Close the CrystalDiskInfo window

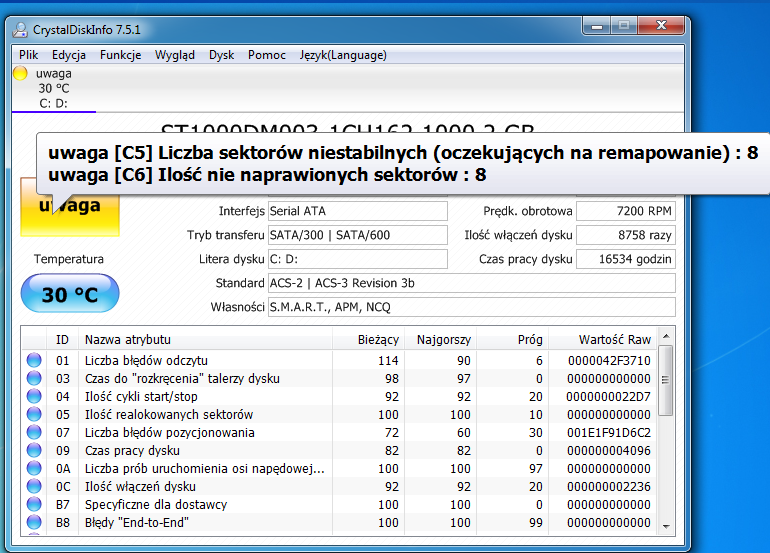point(661,26)
